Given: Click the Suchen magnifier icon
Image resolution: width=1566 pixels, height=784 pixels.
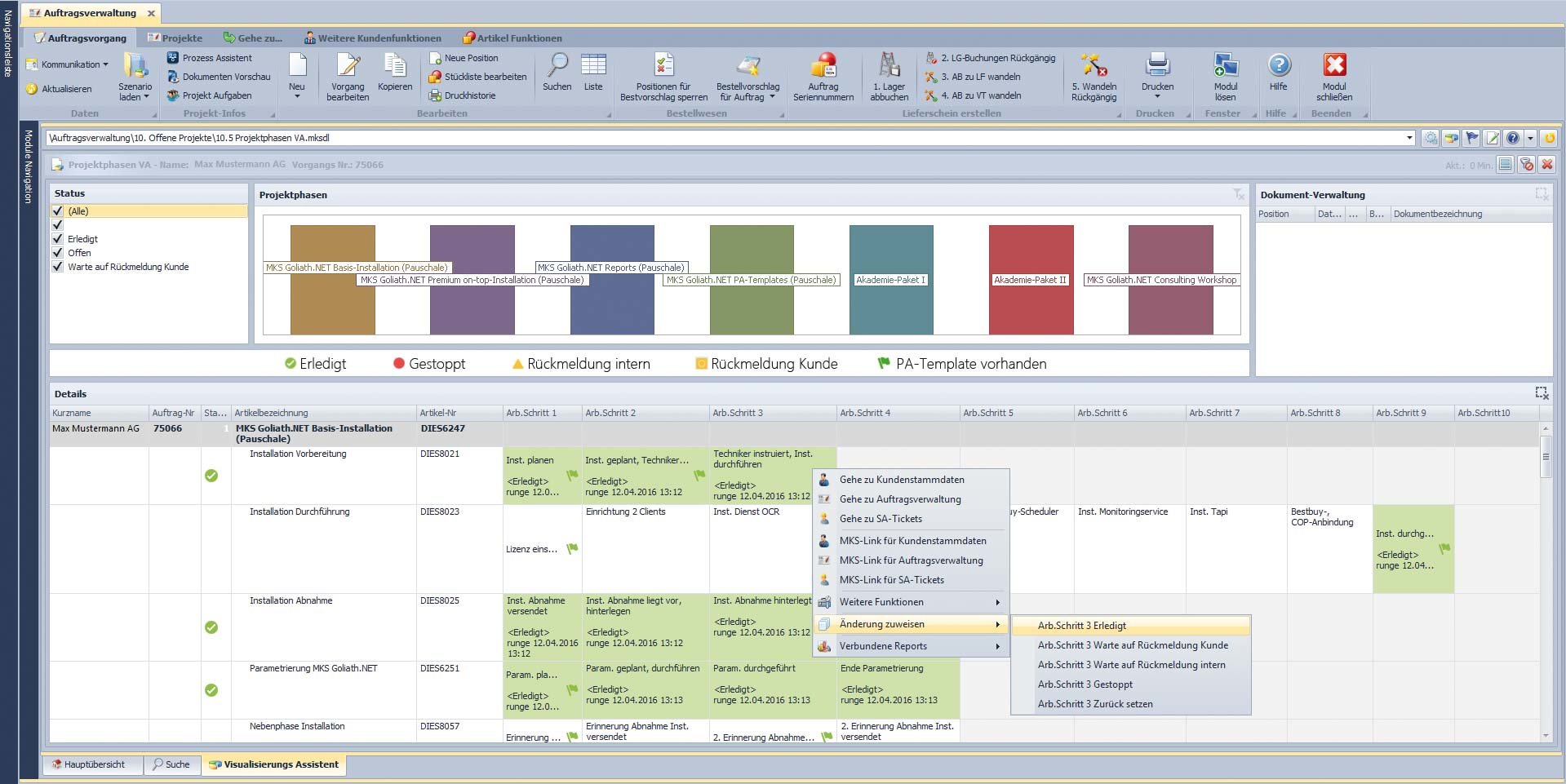Looking at the screenshot, I should [558, 65].
